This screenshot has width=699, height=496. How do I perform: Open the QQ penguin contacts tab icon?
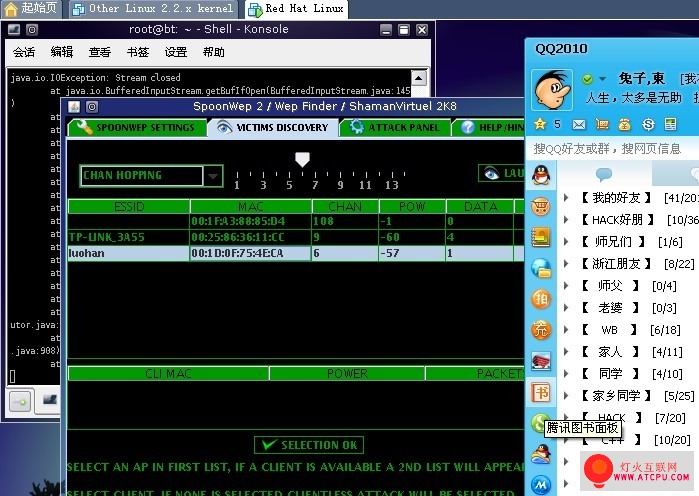click(x=541, y=175)
